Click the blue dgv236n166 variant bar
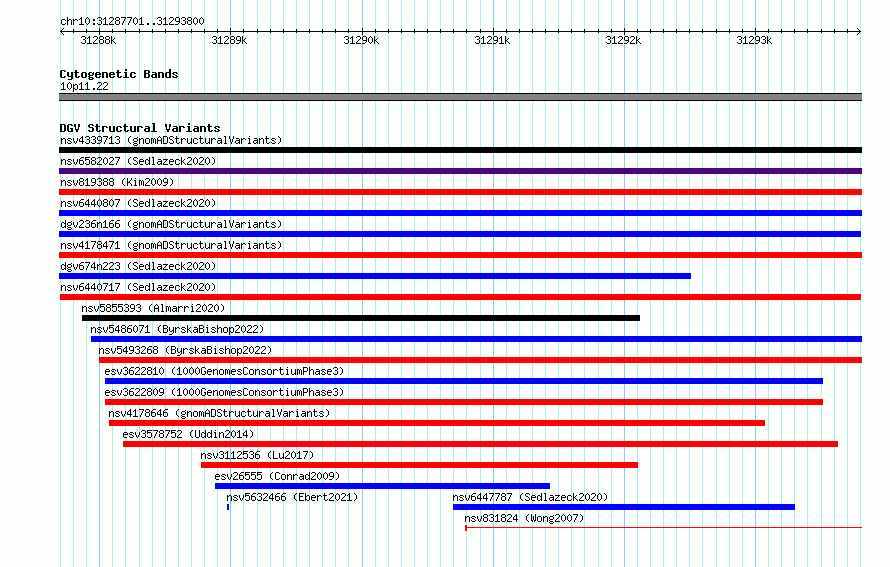890x567 pixels. tap(460, 234)
